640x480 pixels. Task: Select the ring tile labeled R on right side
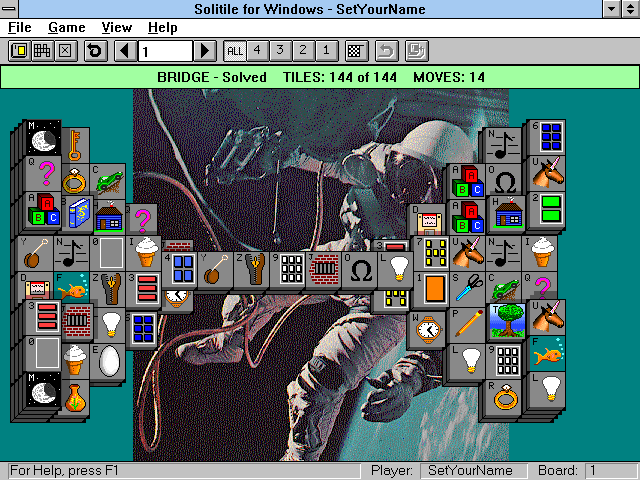click(504, 398)
